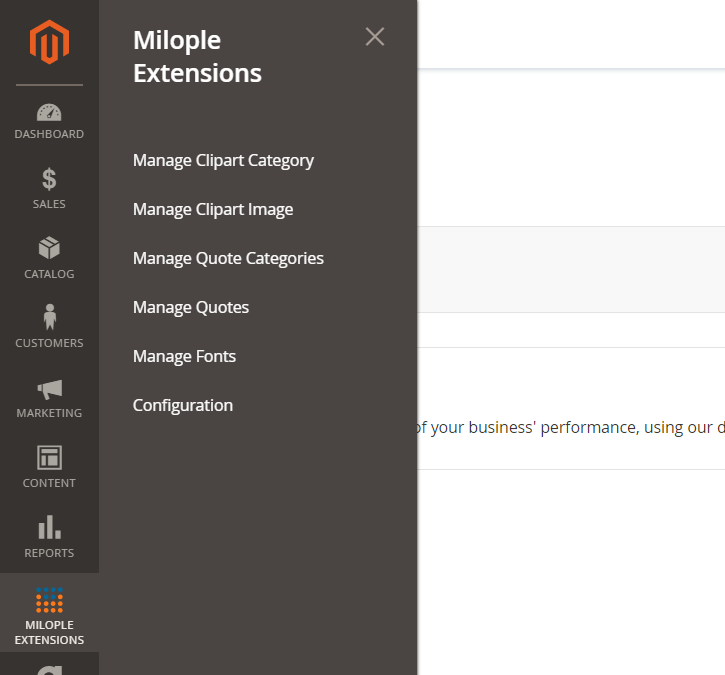Click the Milople Extensions dotted grid icon
This screenshot has width=725, height=675.
pyautogui.click(x=49, y=601)
